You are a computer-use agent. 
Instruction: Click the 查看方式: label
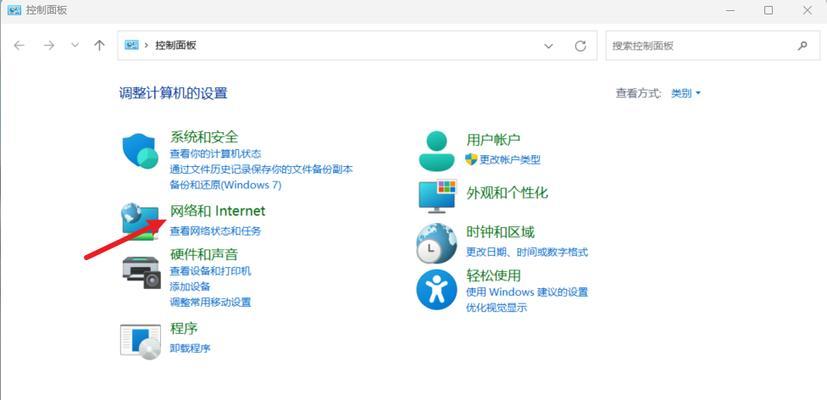point(639,93)
